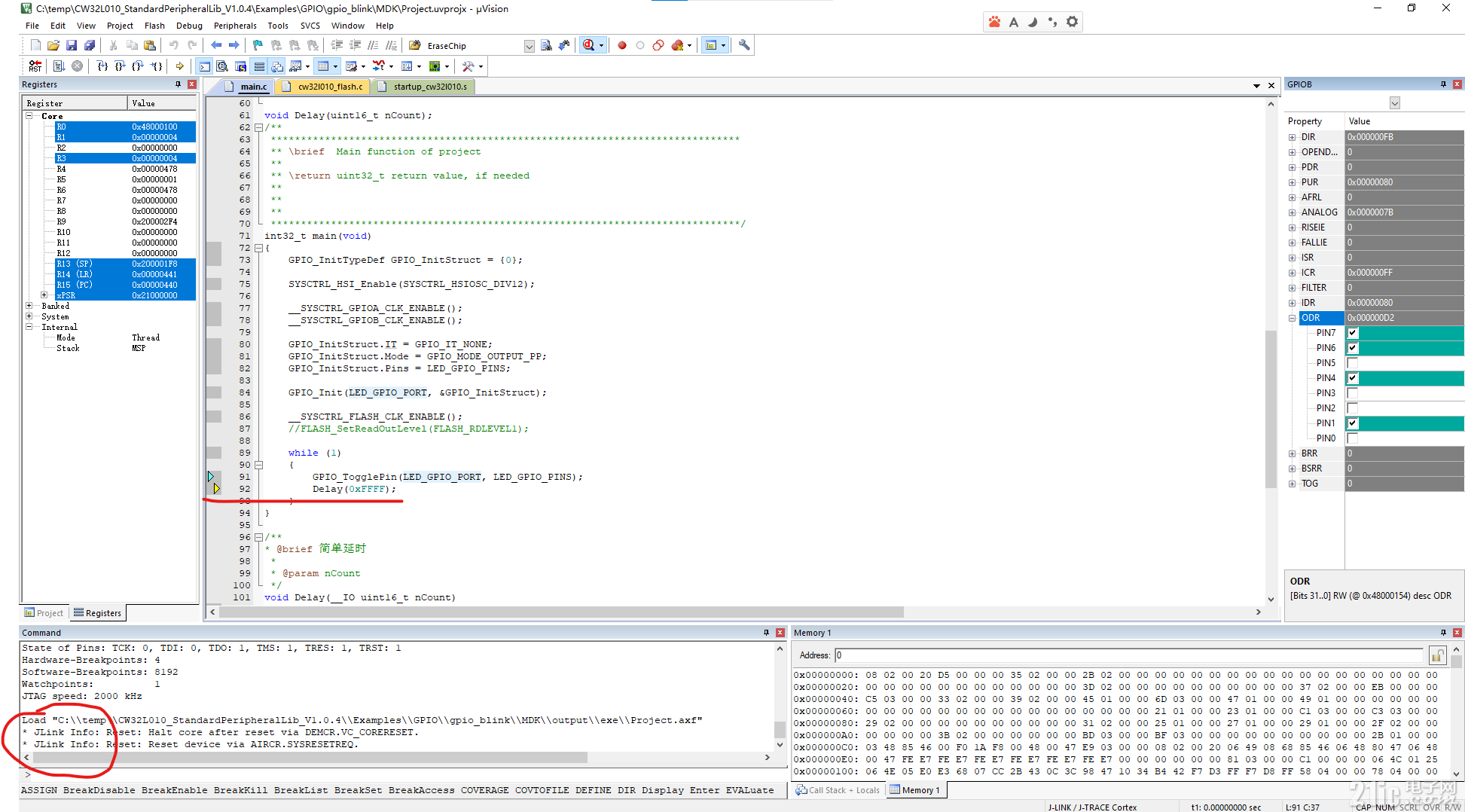Show next statement with yellow arrow icon

(x=180, y=66)
